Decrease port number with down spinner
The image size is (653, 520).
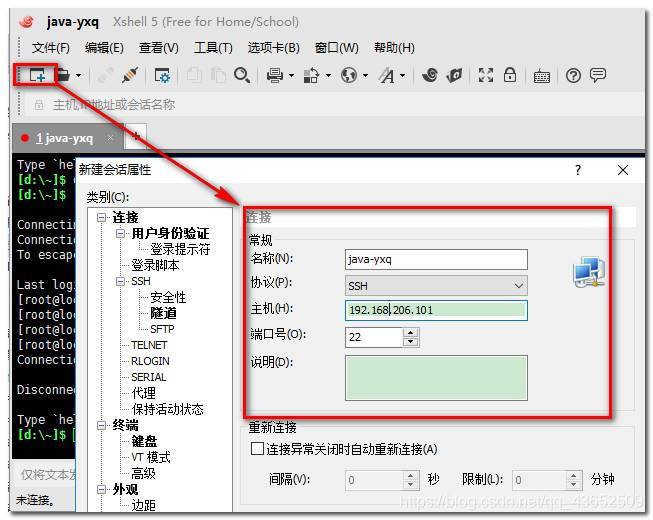(x=411, y=341)
